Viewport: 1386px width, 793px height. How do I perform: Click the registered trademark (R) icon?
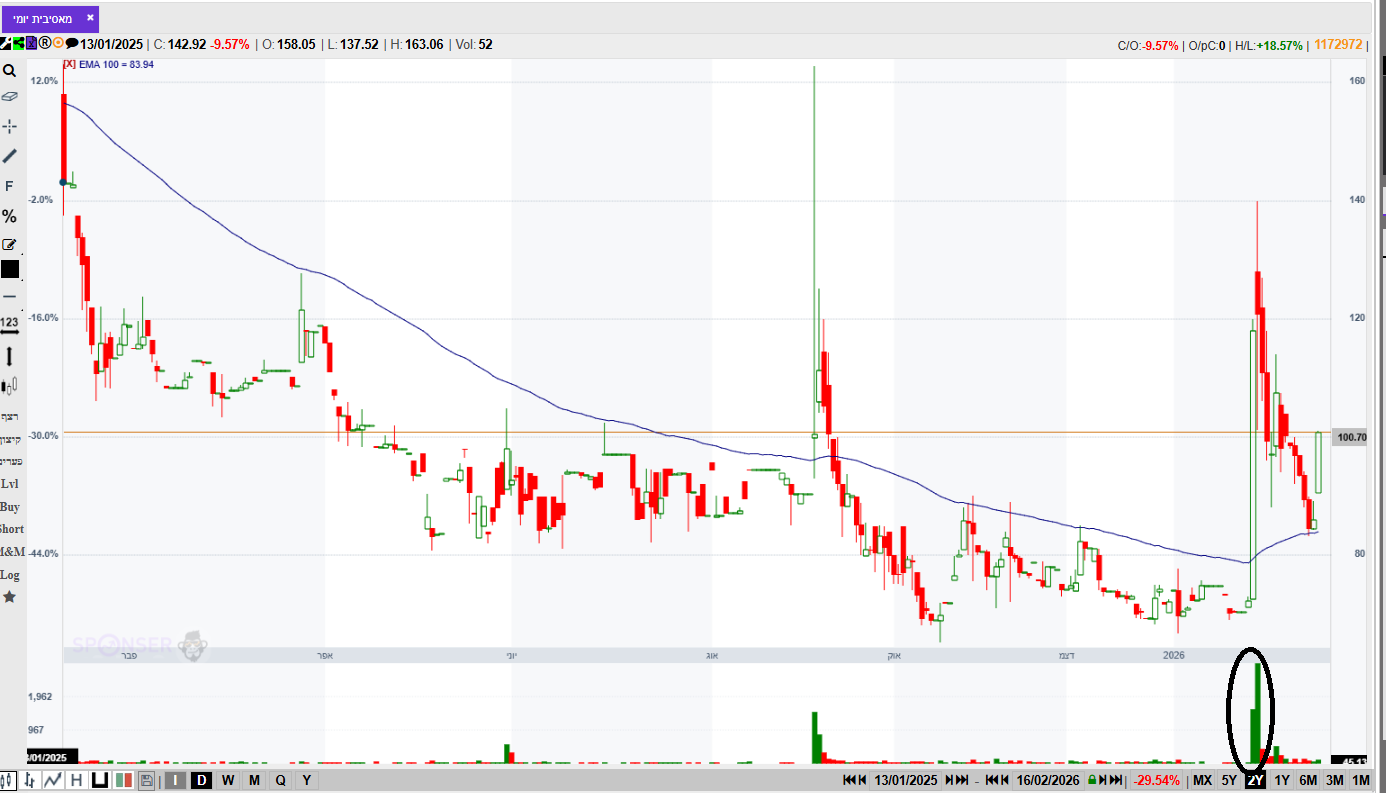tap(45, 44)
